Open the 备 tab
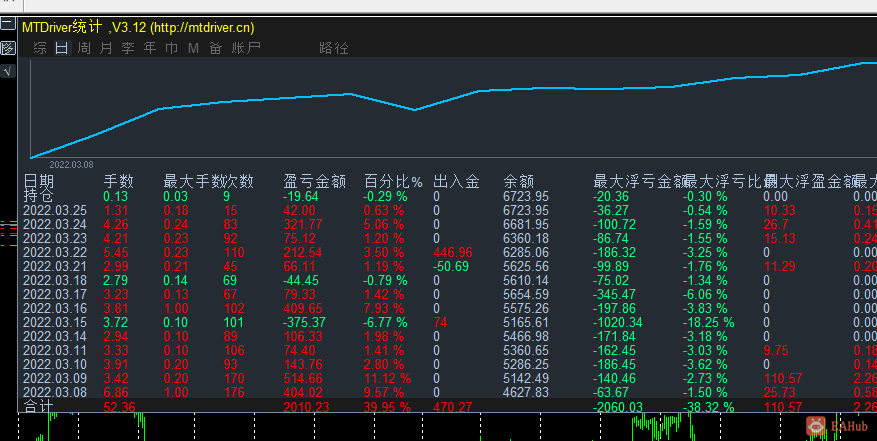This screenshot has width=877, height=441. (216, 48)
